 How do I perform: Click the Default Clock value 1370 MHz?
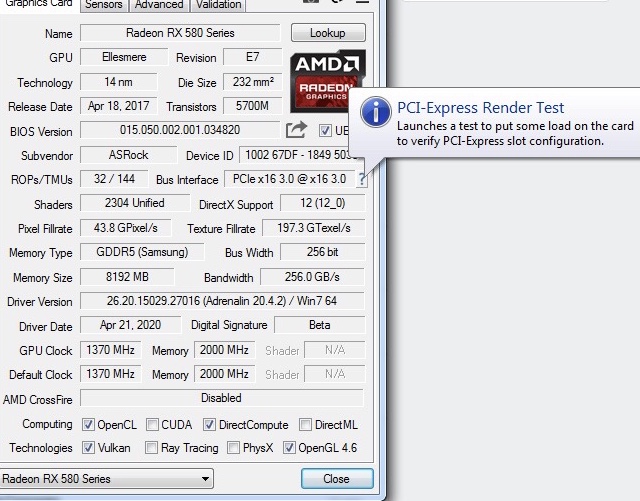point(111,374)
